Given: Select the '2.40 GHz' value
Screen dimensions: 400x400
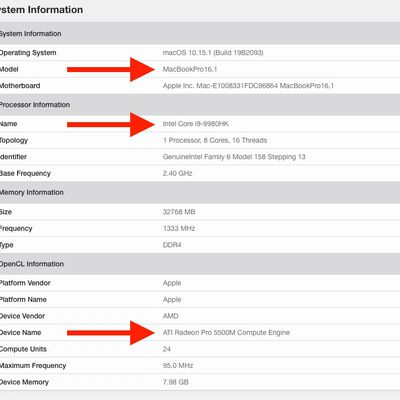Looking at the screenshot, I should [177, 173].
